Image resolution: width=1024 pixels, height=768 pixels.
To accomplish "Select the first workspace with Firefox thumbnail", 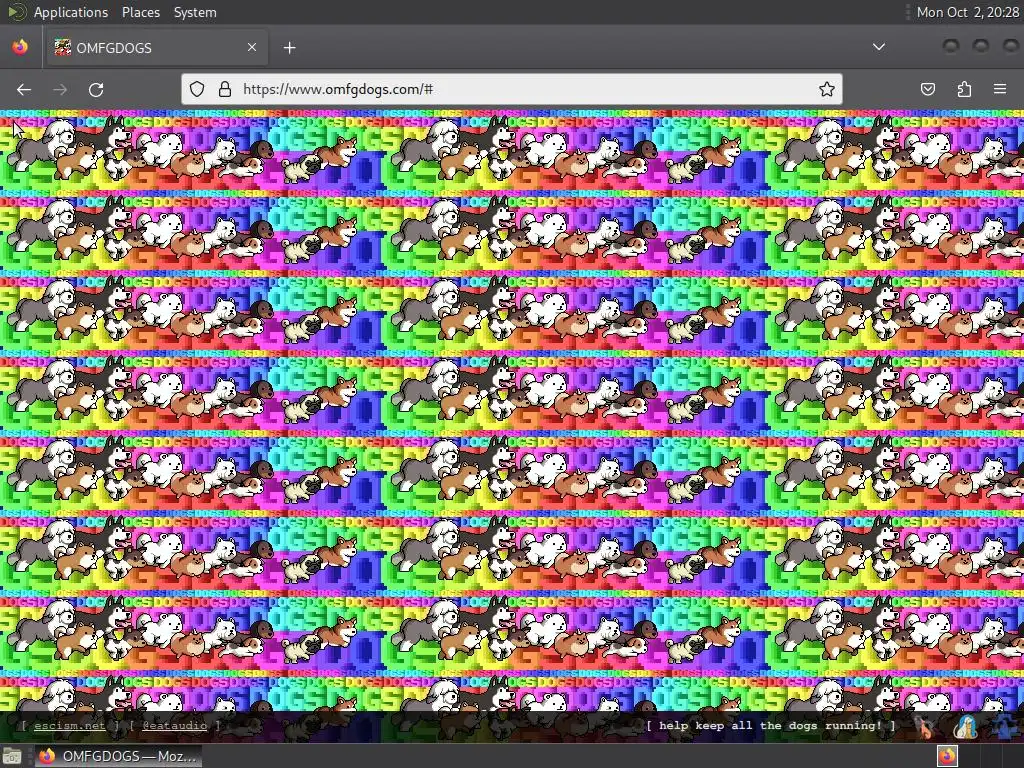I will click(948, 756).
